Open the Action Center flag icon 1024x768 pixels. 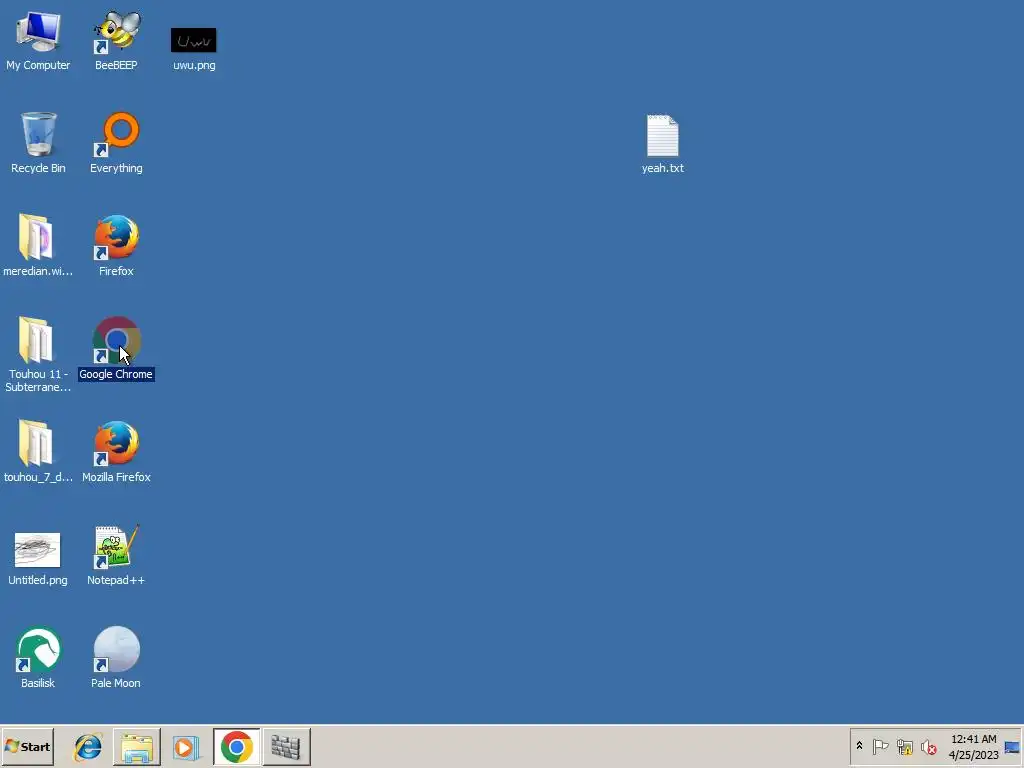point(880,746)
